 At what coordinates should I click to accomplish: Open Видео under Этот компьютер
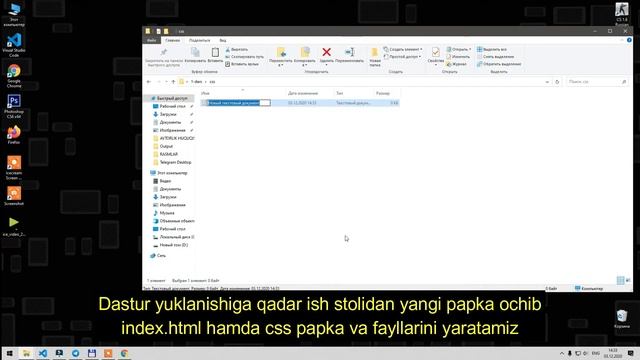pos(162,181)
